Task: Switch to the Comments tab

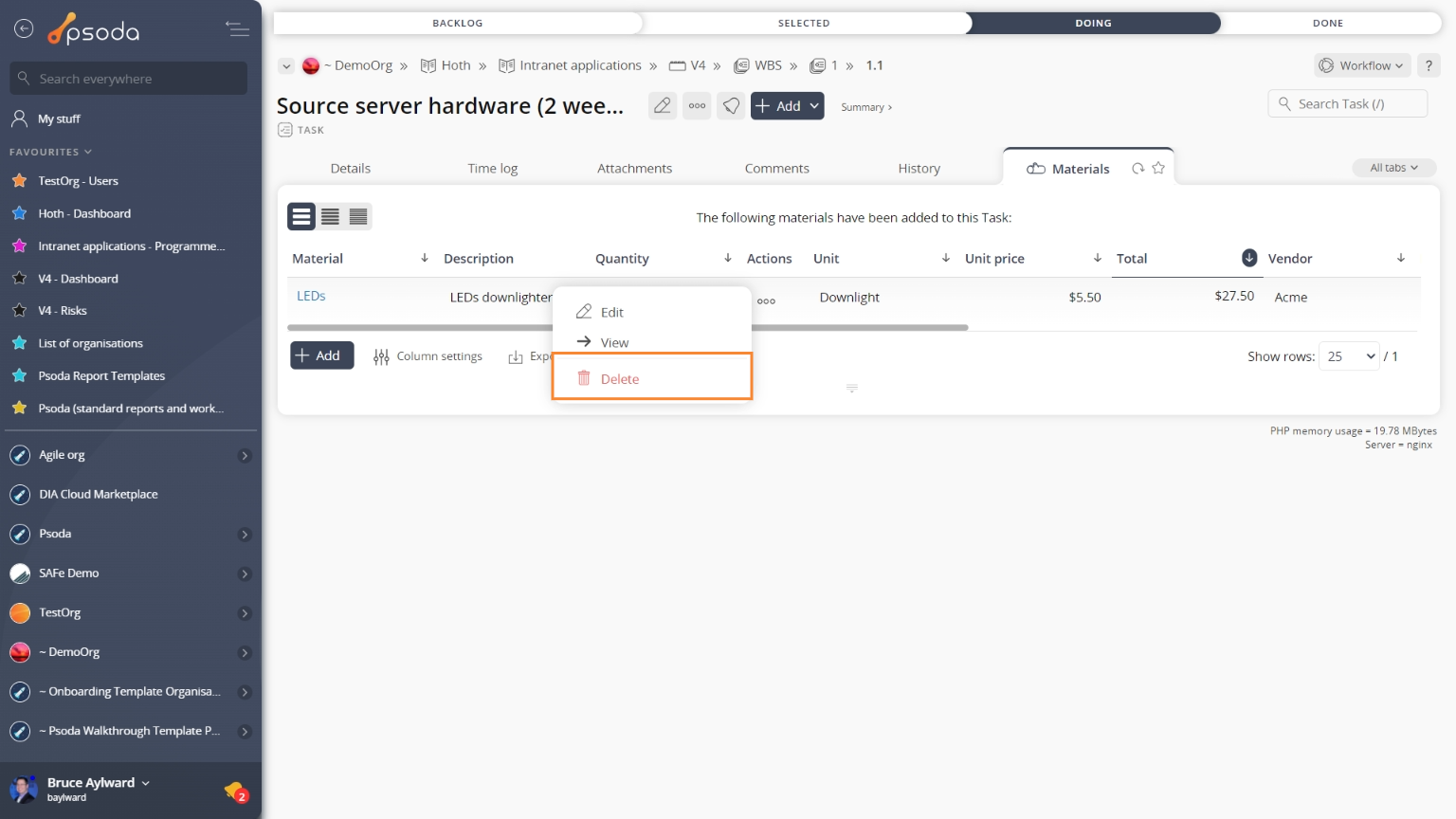Action: (x=776, y=168)
